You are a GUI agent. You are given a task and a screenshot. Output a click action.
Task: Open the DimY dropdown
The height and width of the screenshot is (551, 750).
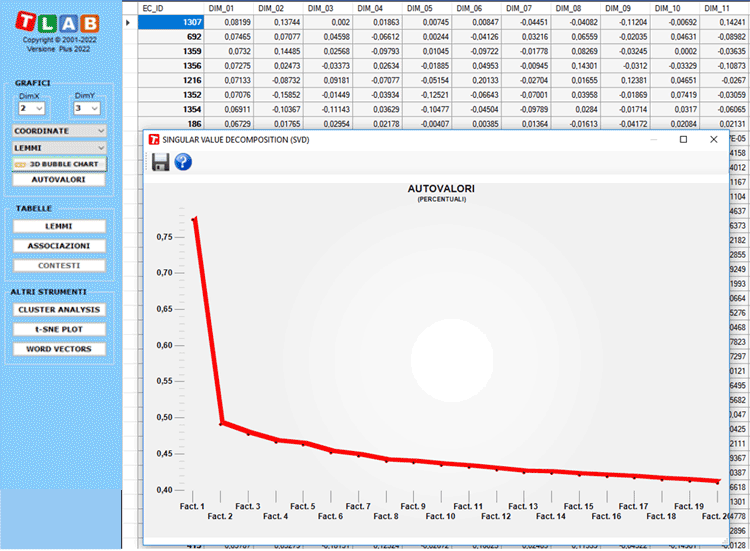coord(87,109)
